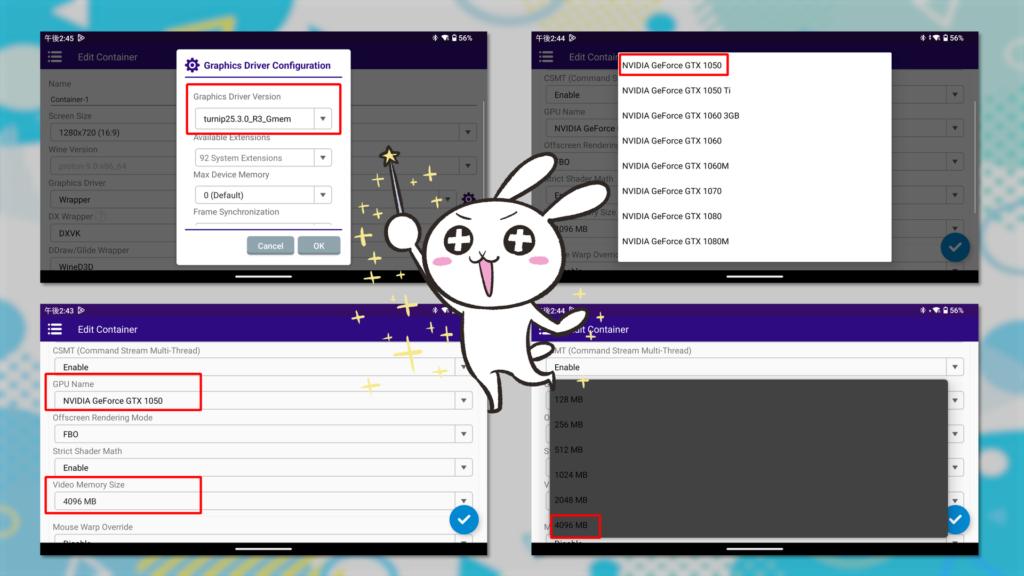Image resolution: width=1024 pixels, height=576 pixels.
Task: Select NVIDIA GeForce GTX 1060 option
Action: click(x=754, y=140)
